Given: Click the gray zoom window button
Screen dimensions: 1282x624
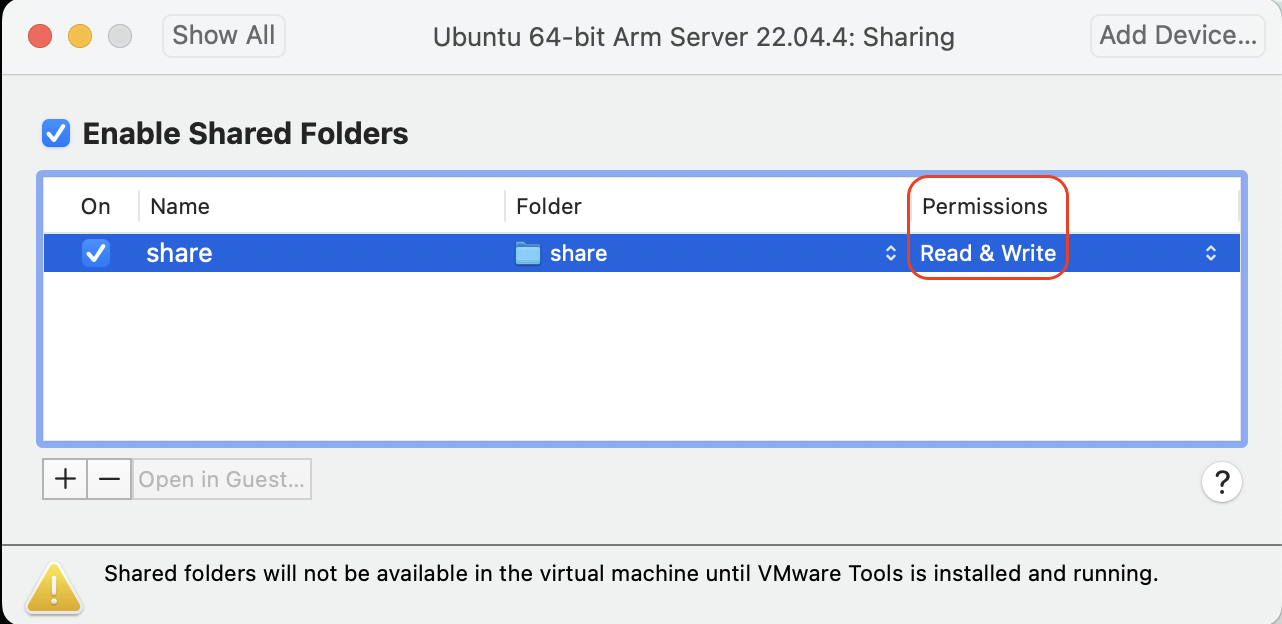Looking at the screenshot, I should point(120,37).
